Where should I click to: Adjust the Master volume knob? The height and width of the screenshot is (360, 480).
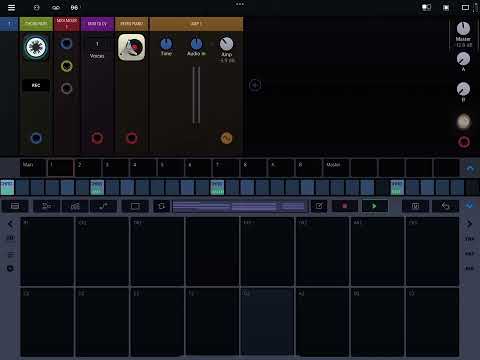pyautogui.click(x=463, y=29)
